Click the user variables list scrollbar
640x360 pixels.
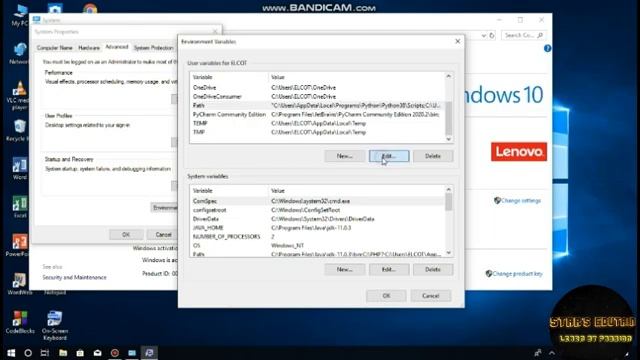[449, 118]
